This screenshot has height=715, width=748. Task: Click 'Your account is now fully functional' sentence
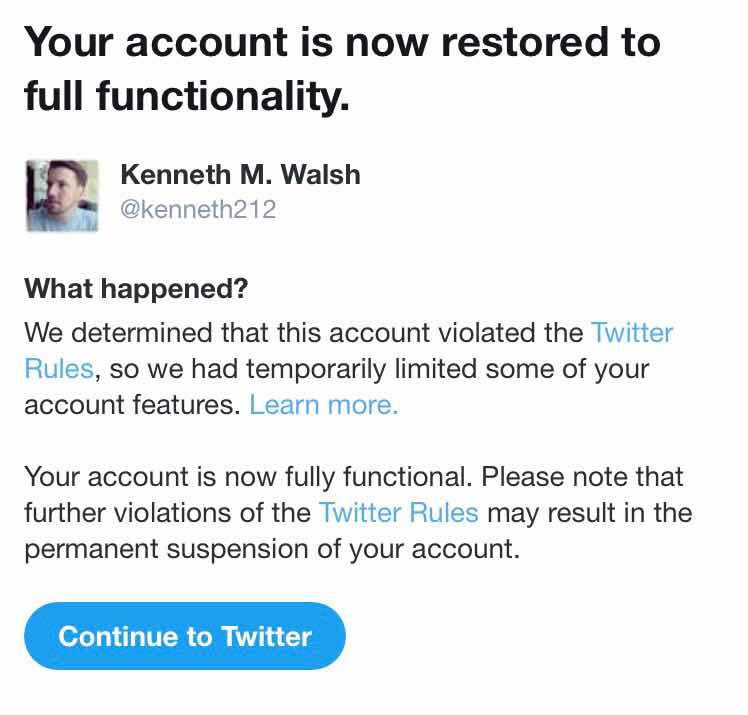tap(248, 477)
